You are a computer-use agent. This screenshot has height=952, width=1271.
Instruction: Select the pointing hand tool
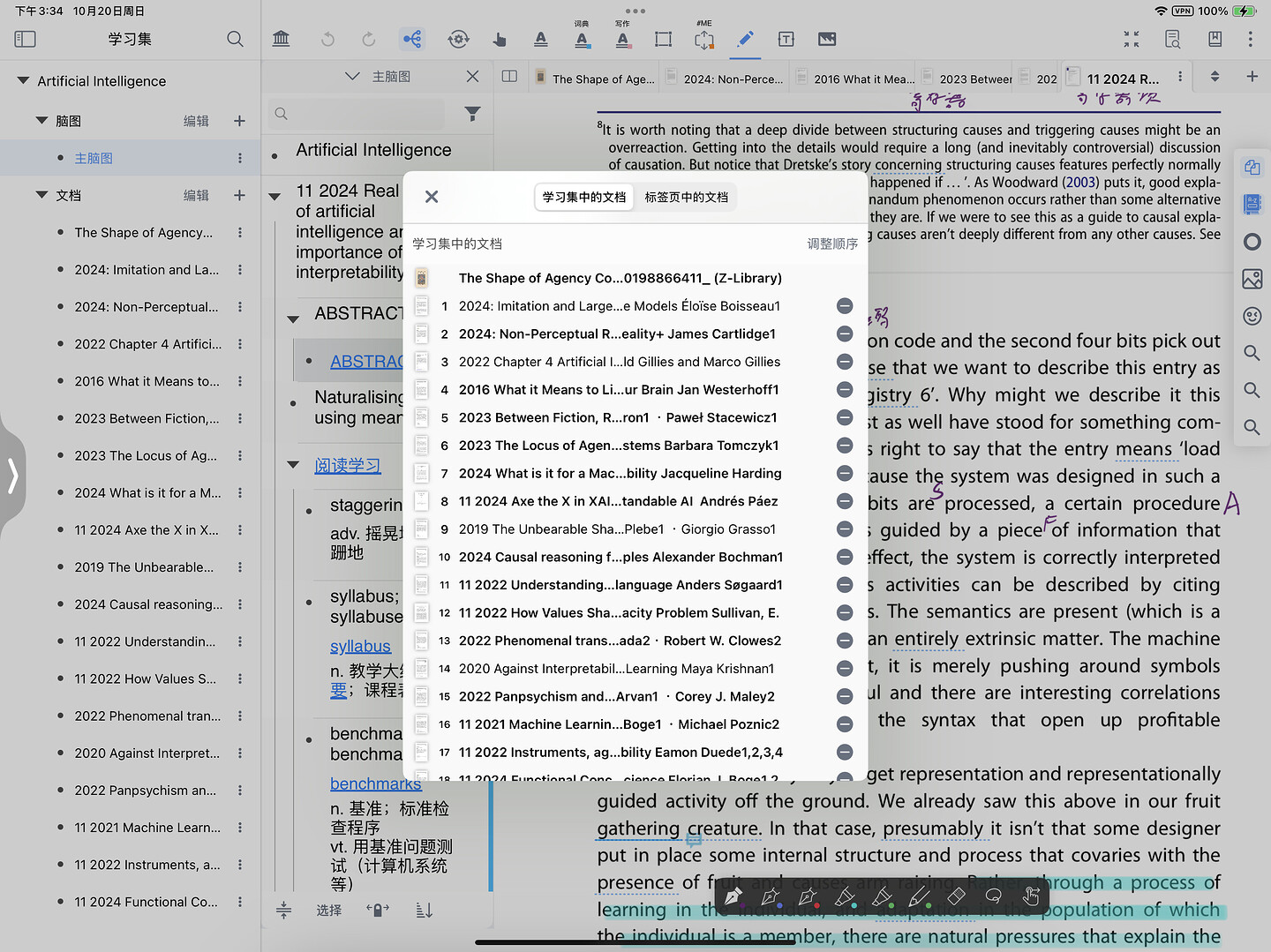pyautogui.click(x=500, y=39)
